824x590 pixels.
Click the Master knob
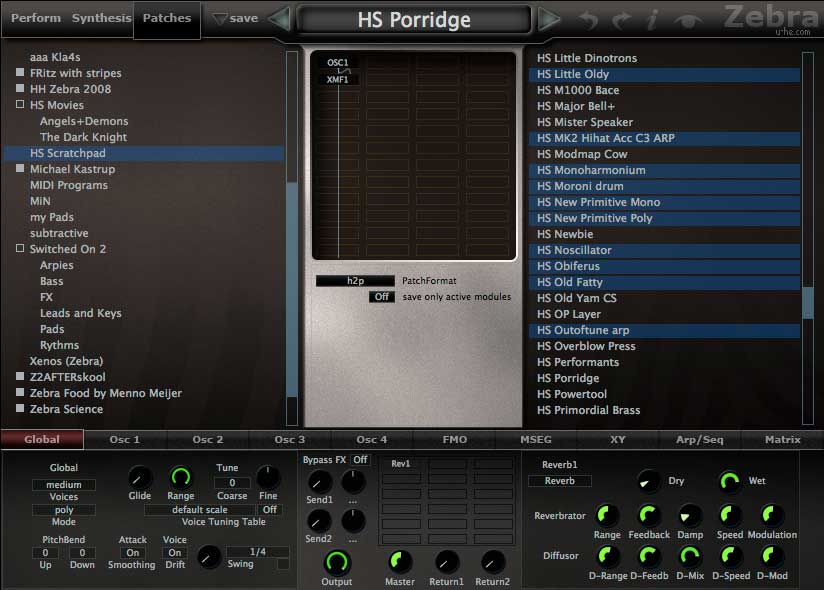point(399,563)
